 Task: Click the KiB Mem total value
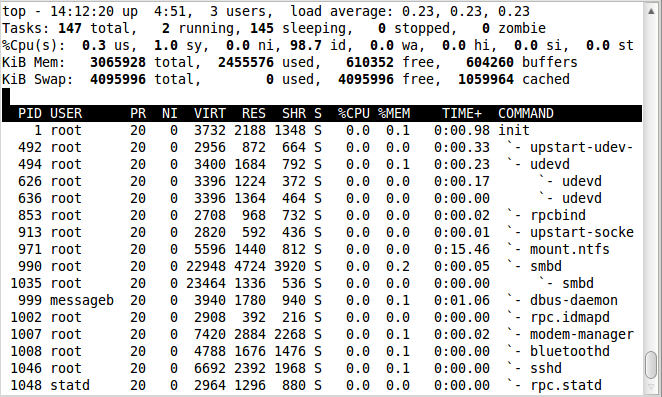tap(118, 63)
